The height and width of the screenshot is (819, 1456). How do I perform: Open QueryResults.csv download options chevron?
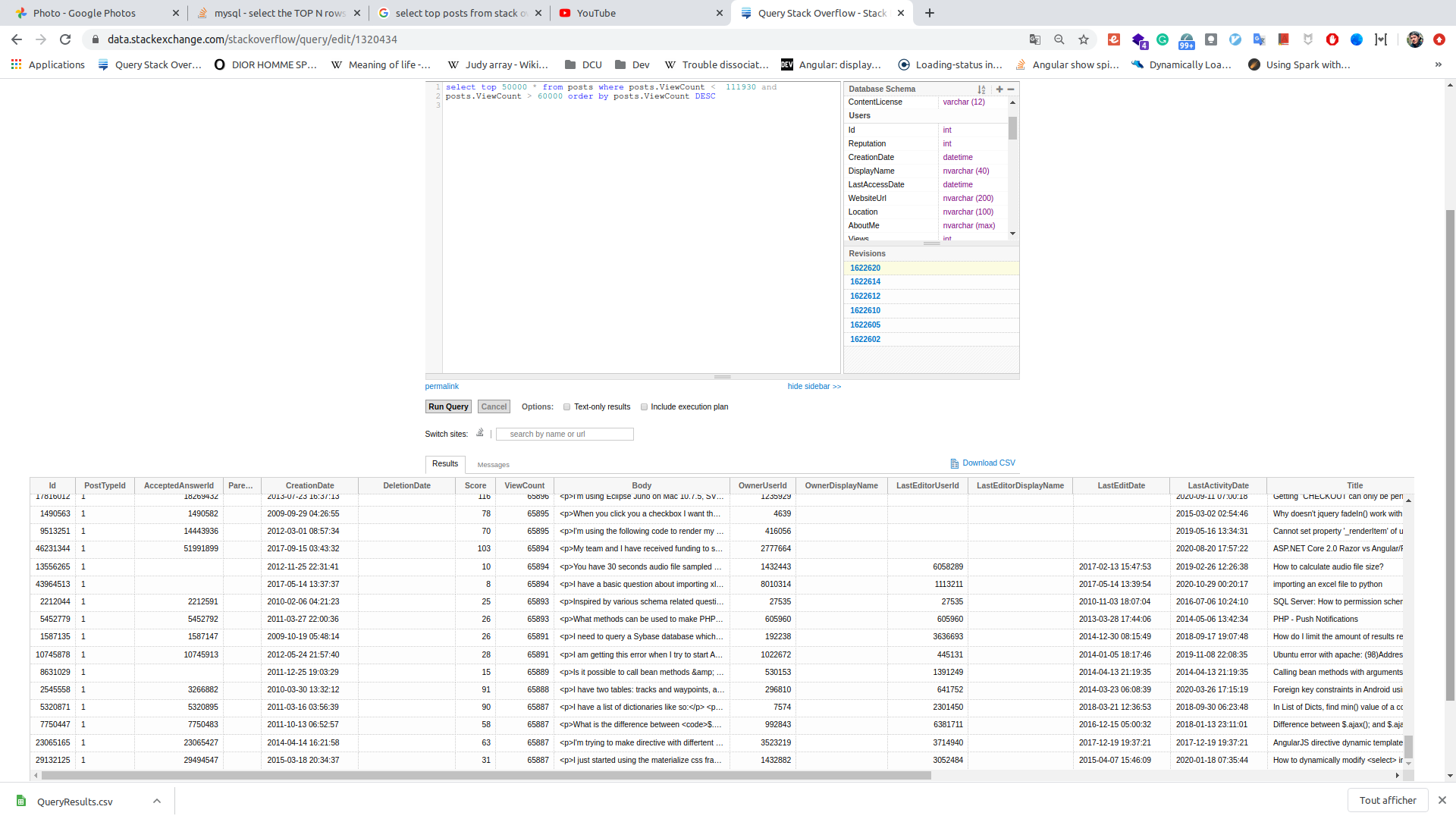(x=156, y=801)
